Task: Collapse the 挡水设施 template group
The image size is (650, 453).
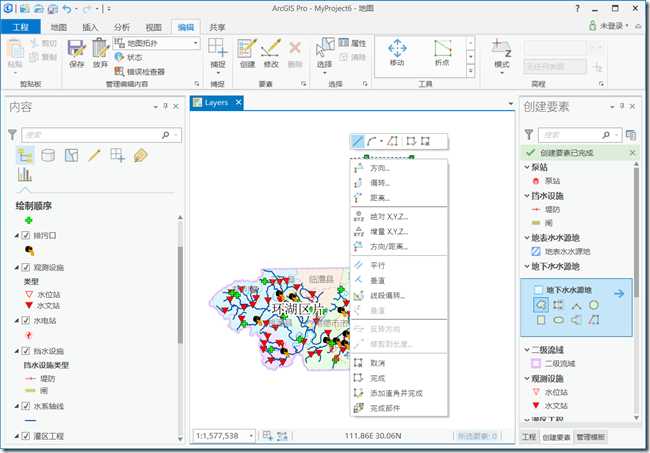Action: pos(526,196)
